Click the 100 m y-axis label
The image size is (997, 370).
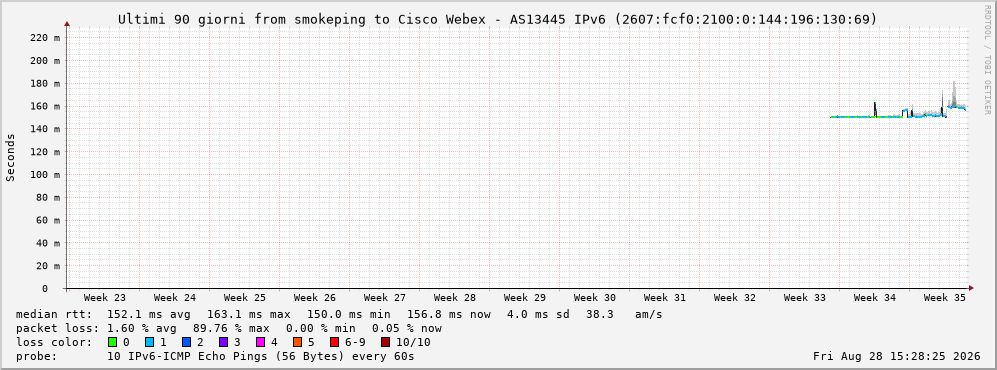tap(46, 175)
